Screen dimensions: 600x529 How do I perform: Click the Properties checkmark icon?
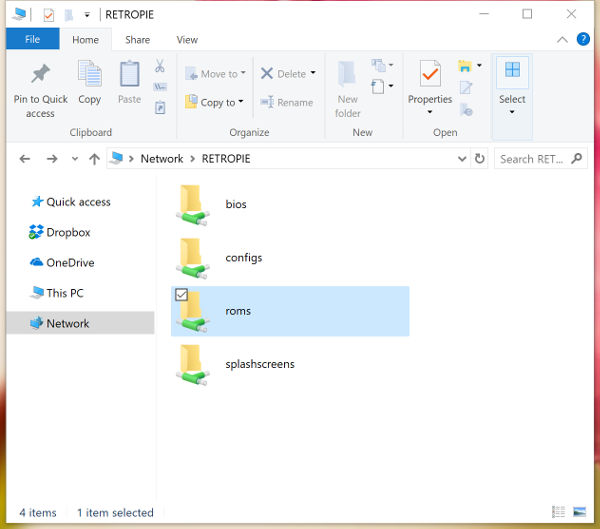[x=430, y=73]
